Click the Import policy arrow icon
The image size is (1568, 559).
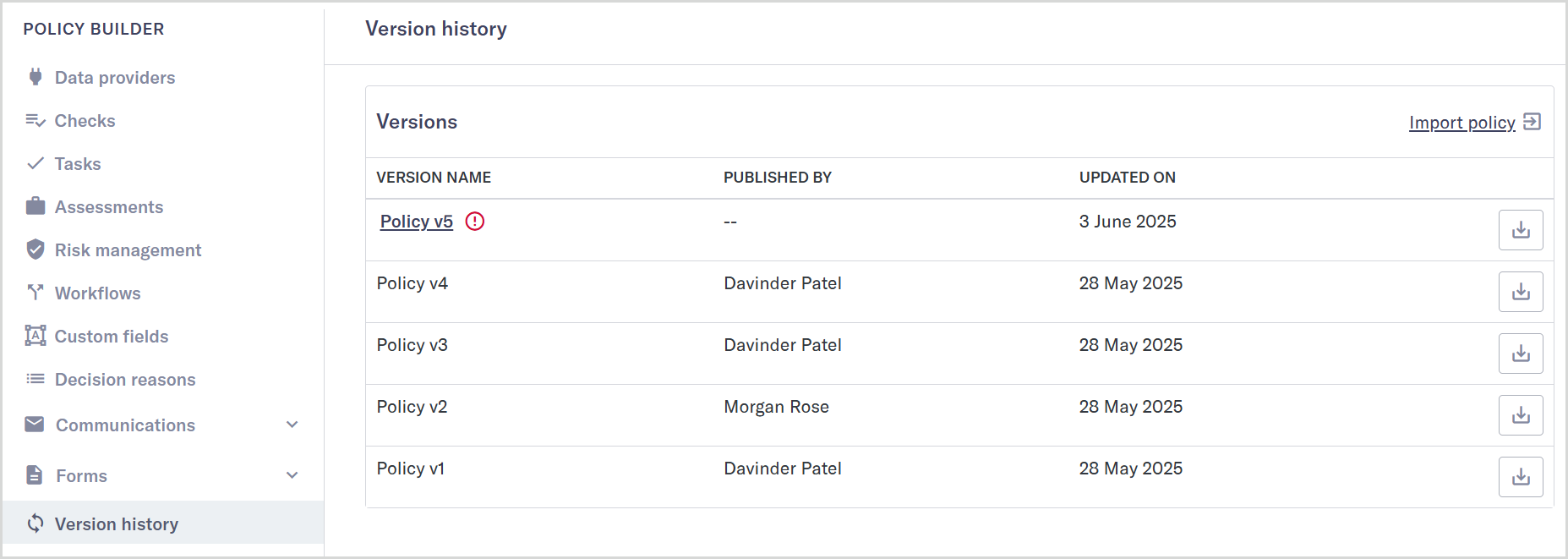pyautogui.click(x=1532, y=122)
